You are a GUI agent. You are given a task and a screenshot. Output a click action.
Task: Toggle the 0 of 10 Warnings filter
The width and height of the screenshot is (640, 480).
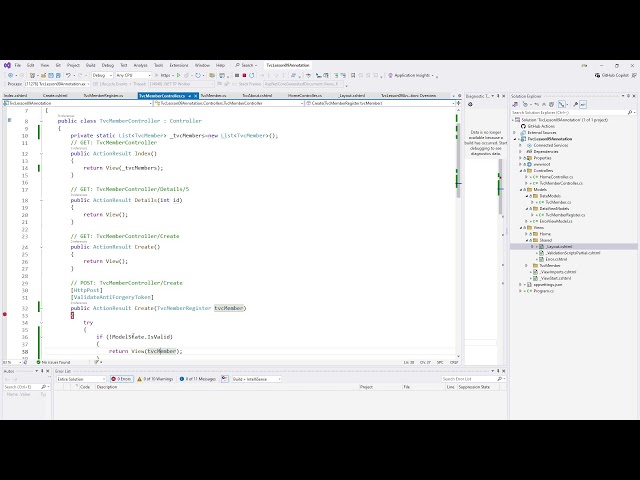click(x=155, y=379)
